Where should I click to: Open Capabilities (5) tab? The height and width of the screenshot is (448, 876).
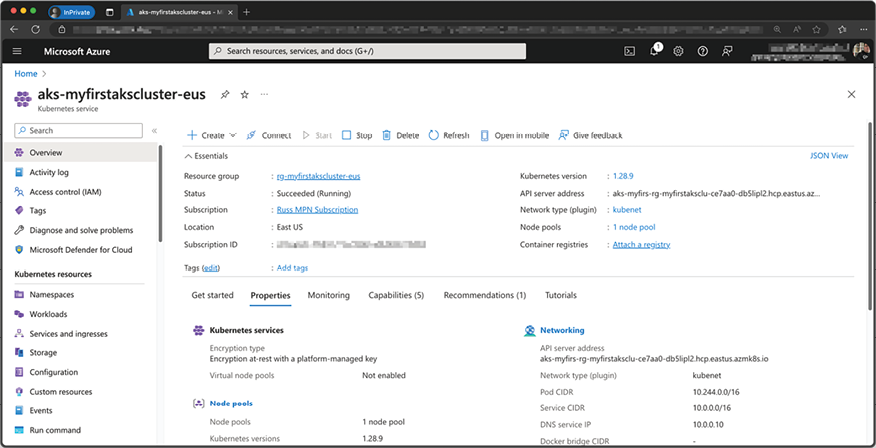click(x=396, y=295)
